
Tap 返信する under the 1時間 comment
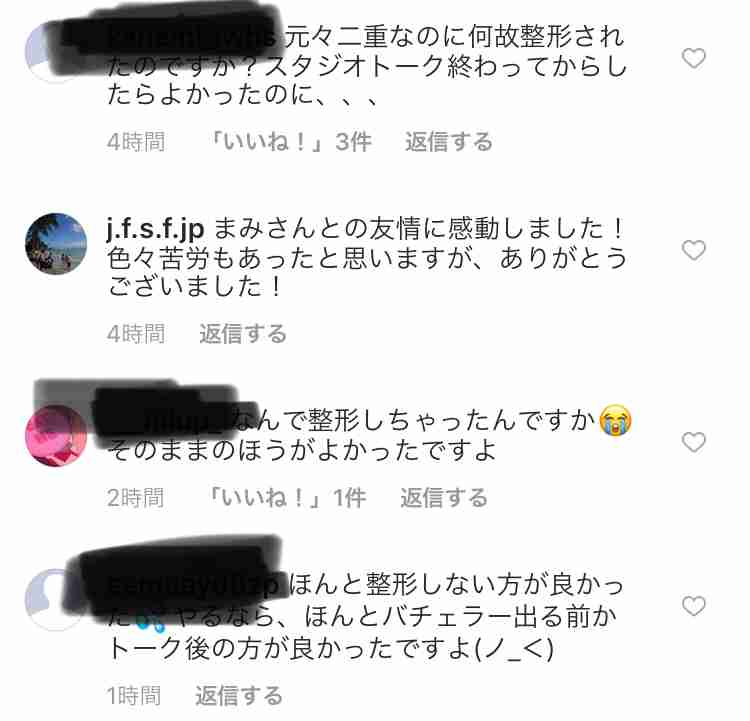coord(239,696)
